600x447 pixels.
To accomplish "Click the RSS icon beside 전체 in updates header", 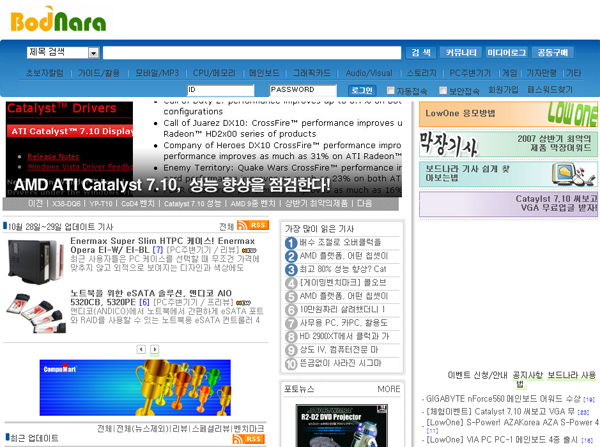I will click(253, 225).
